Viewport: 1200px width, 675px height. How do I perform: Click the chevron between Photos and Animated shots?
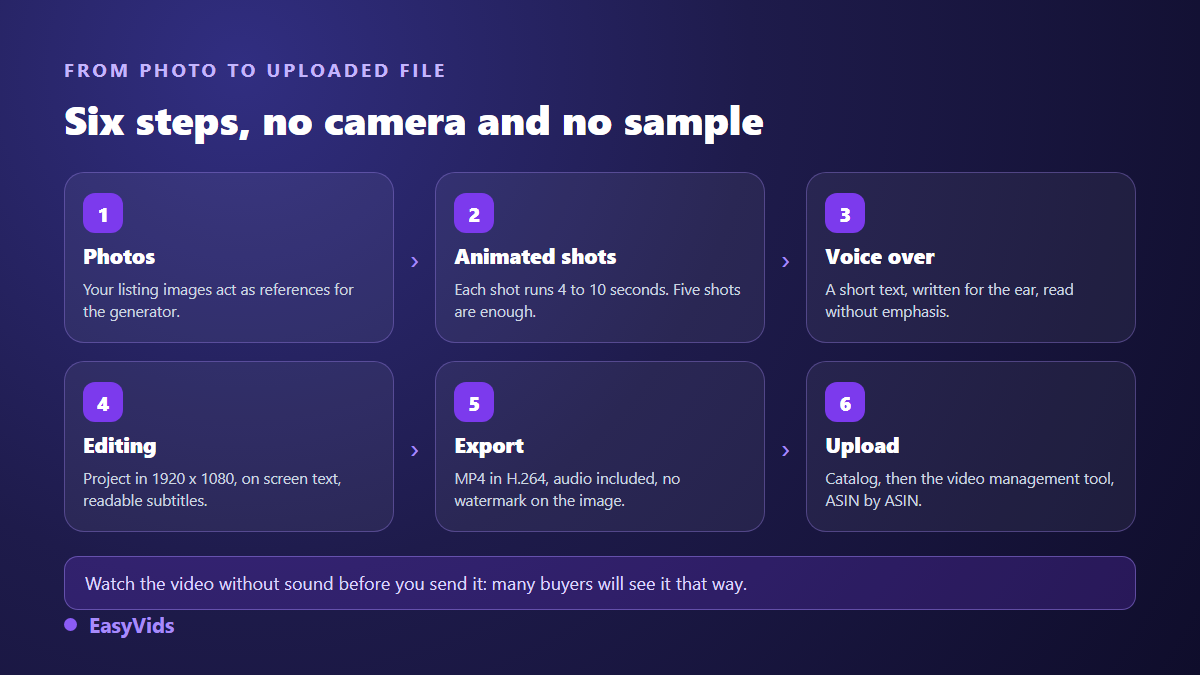pos(414,262)
